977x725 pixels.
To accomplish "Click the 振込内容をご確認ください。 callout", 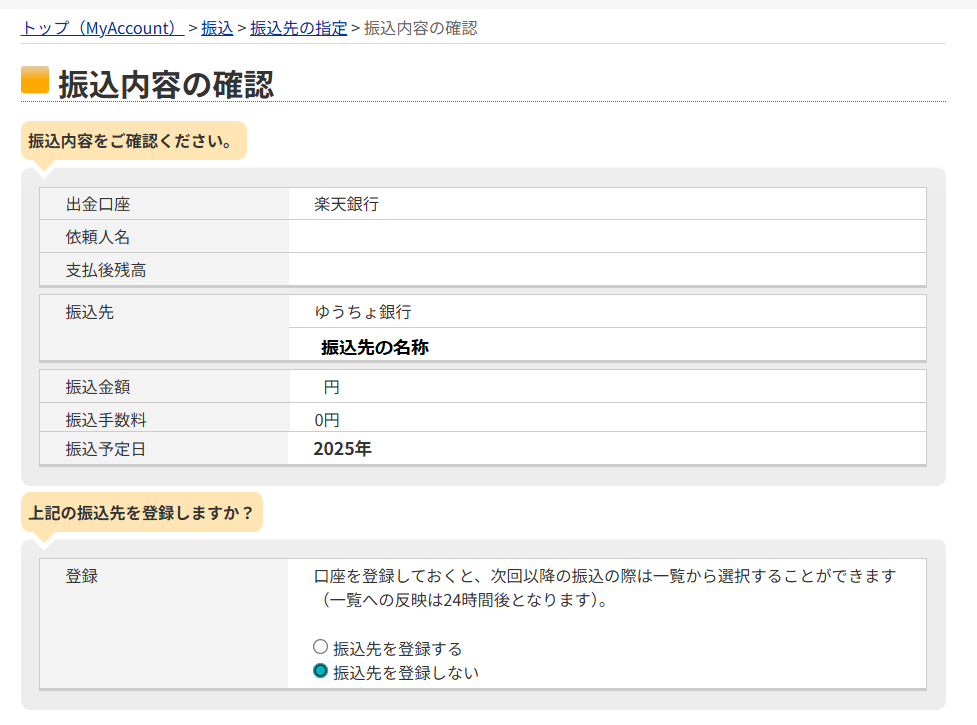I will [132, 141].
